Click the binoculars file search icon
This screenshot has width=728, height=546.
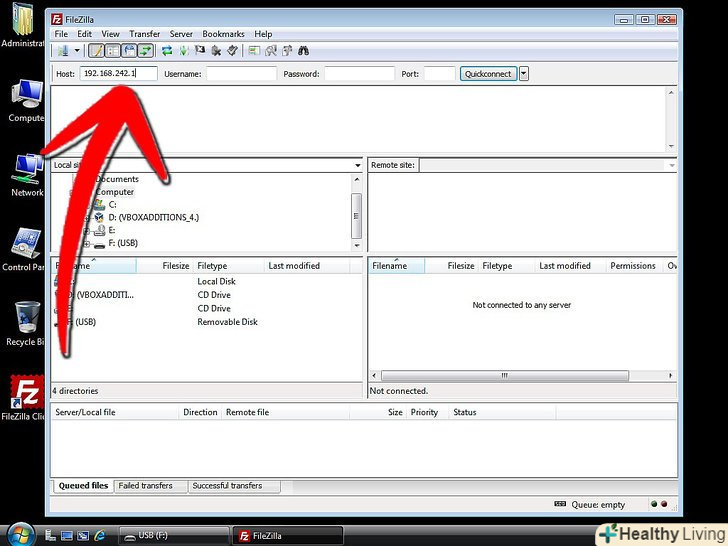click(303, 50)
